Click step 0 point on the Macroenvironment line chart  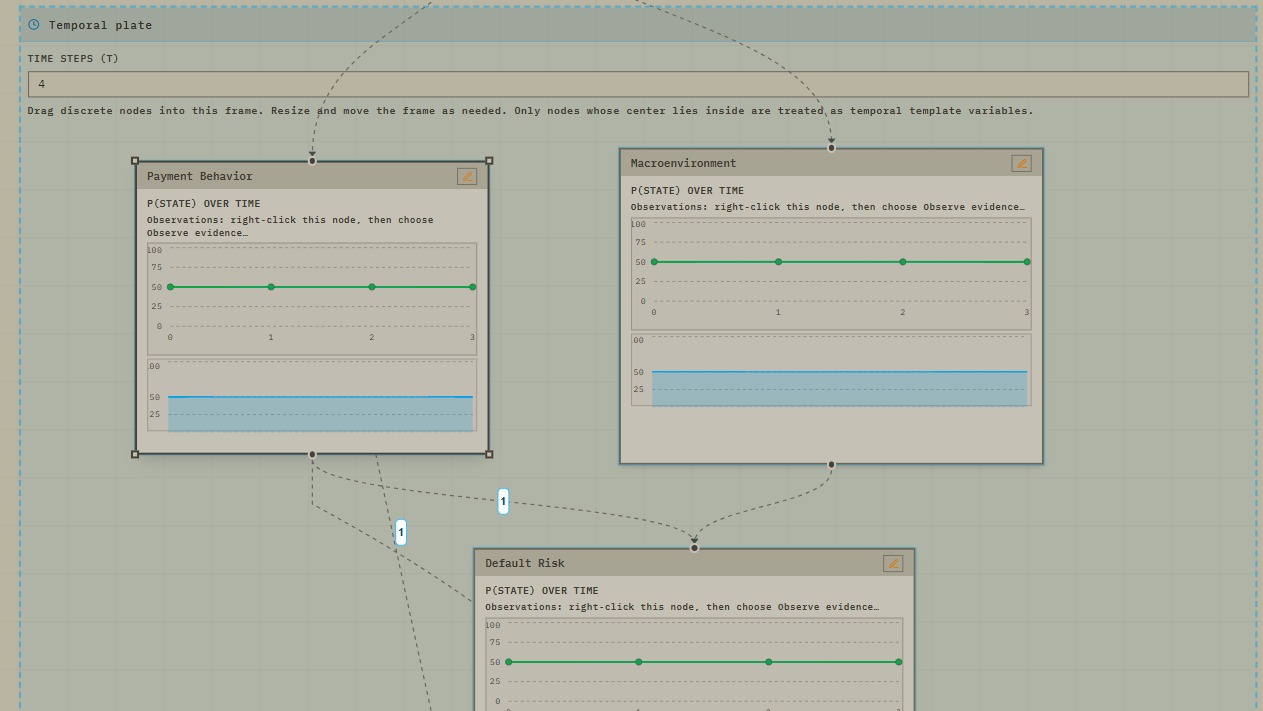(654, 262)
